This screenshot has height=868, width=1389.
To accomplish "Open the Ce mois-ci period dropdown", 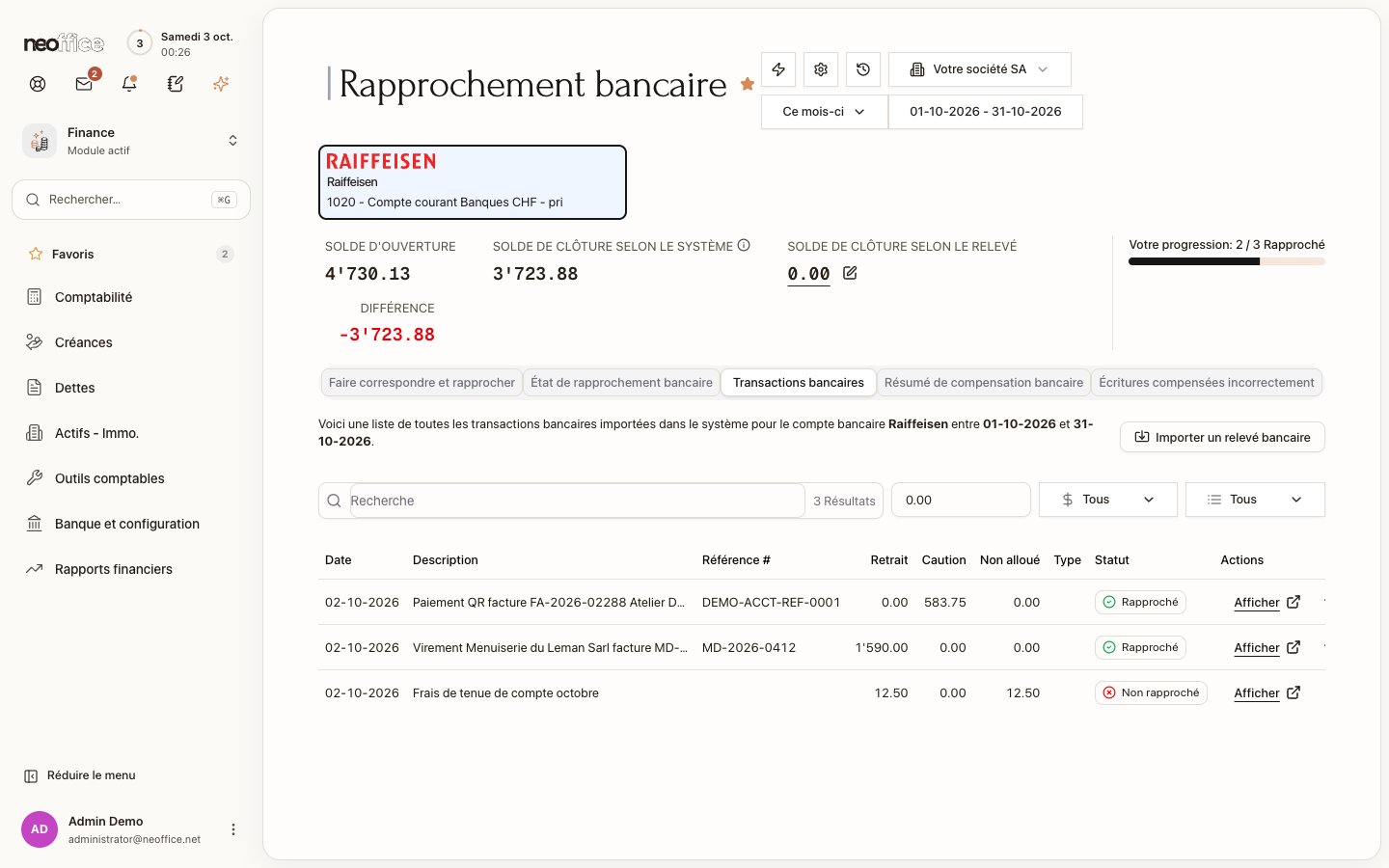I will [x=825, y=112].
